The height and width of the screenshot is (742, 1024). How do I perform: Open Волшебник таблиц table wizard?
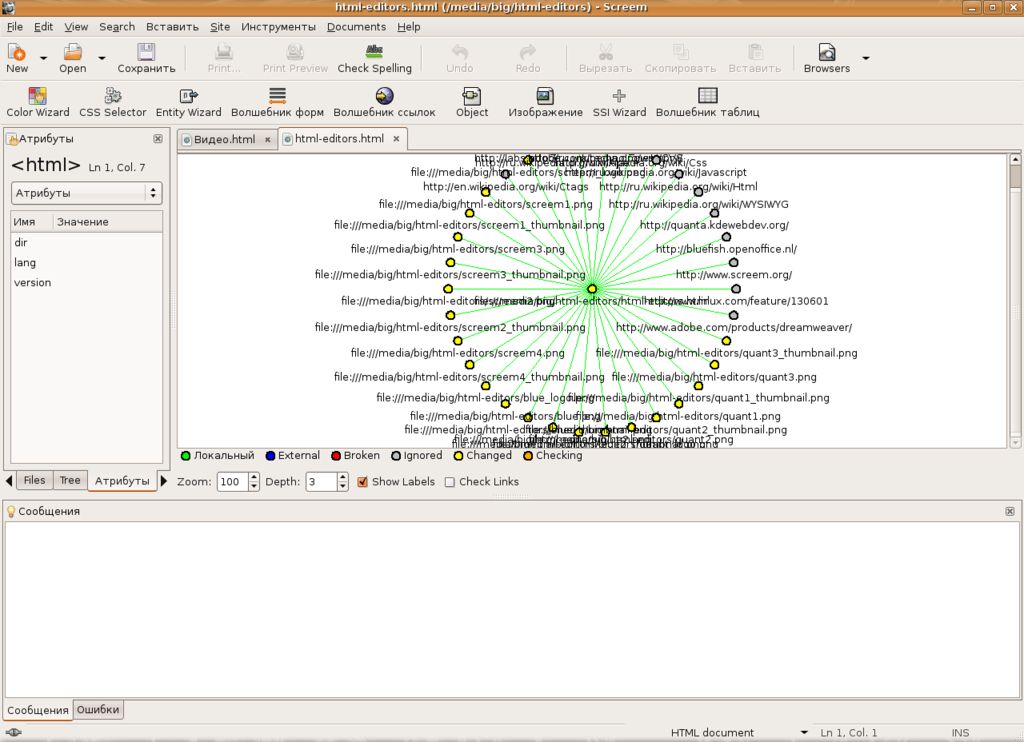click(x=708, y=103)
